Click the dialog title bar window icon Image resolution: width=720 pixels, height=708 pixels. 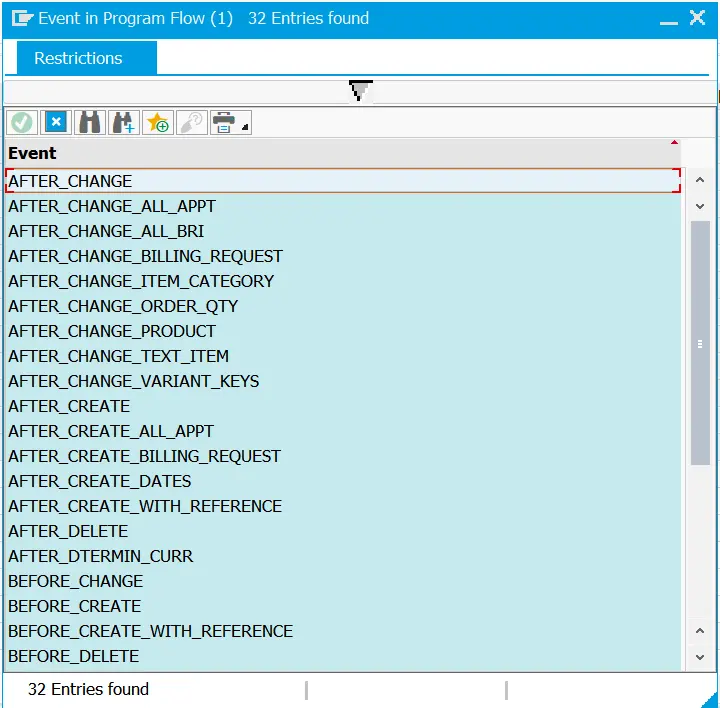(x=22, y=19)
